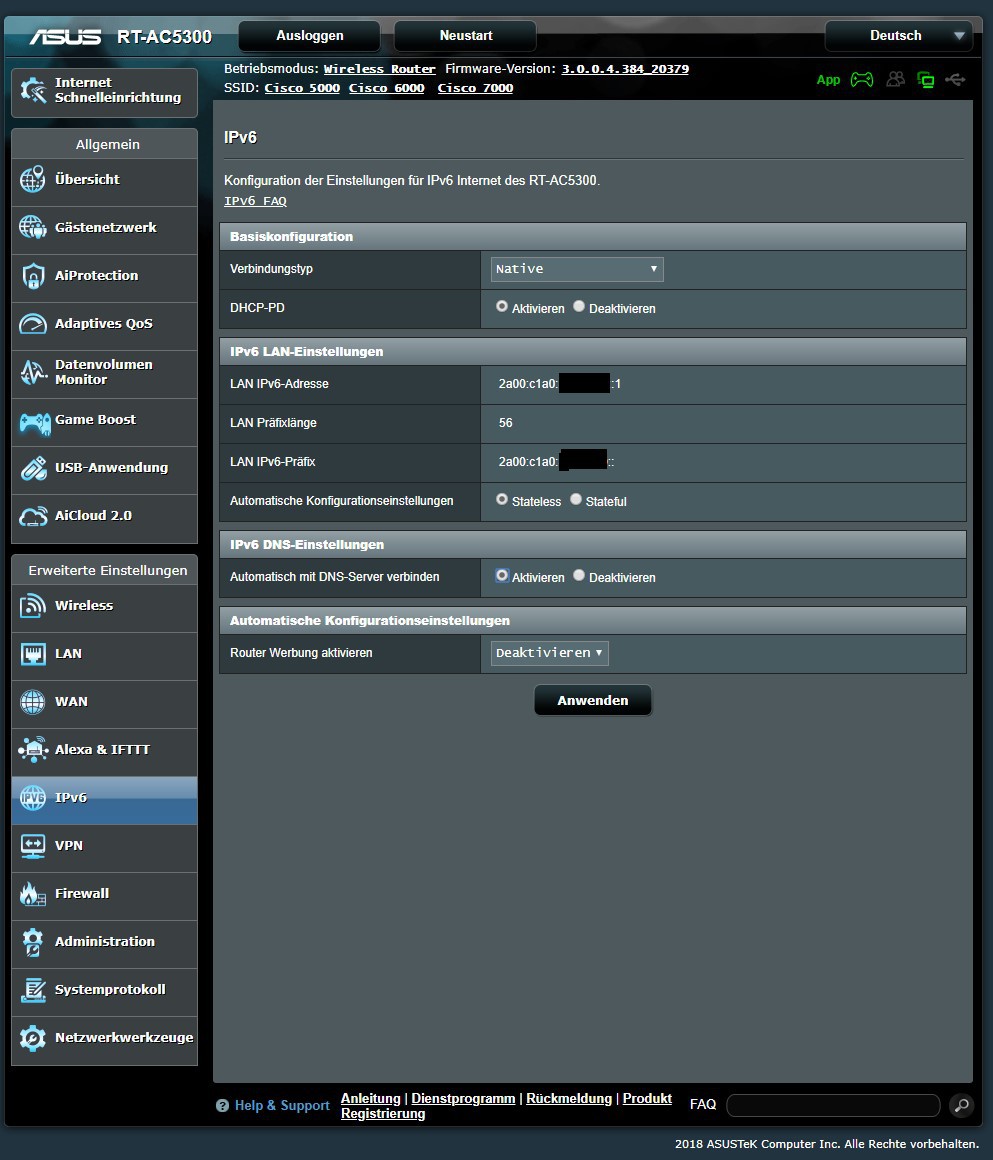993x1160 pixels.
Task: Go to the Wireless settings menu
Action: (x=84, y=606)
